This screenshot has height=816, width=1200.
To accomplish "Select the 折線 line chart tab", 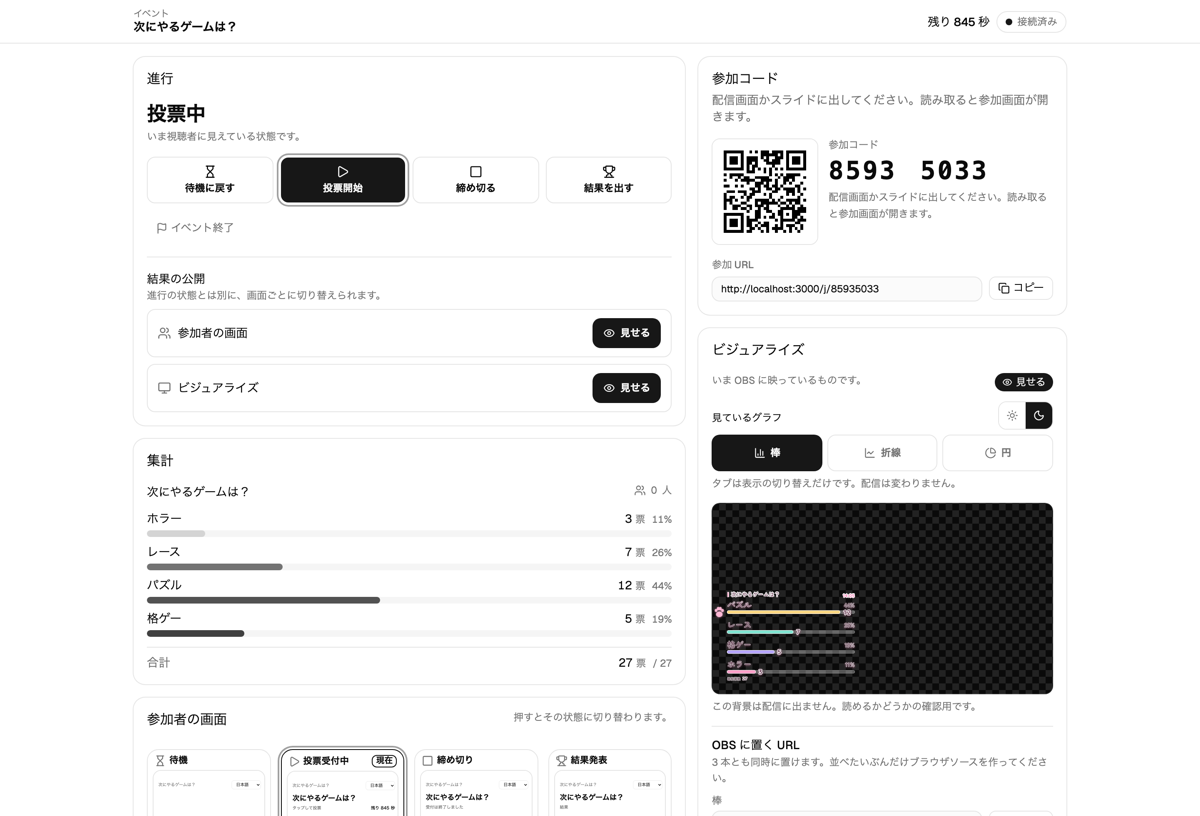I will coord(882,453).
